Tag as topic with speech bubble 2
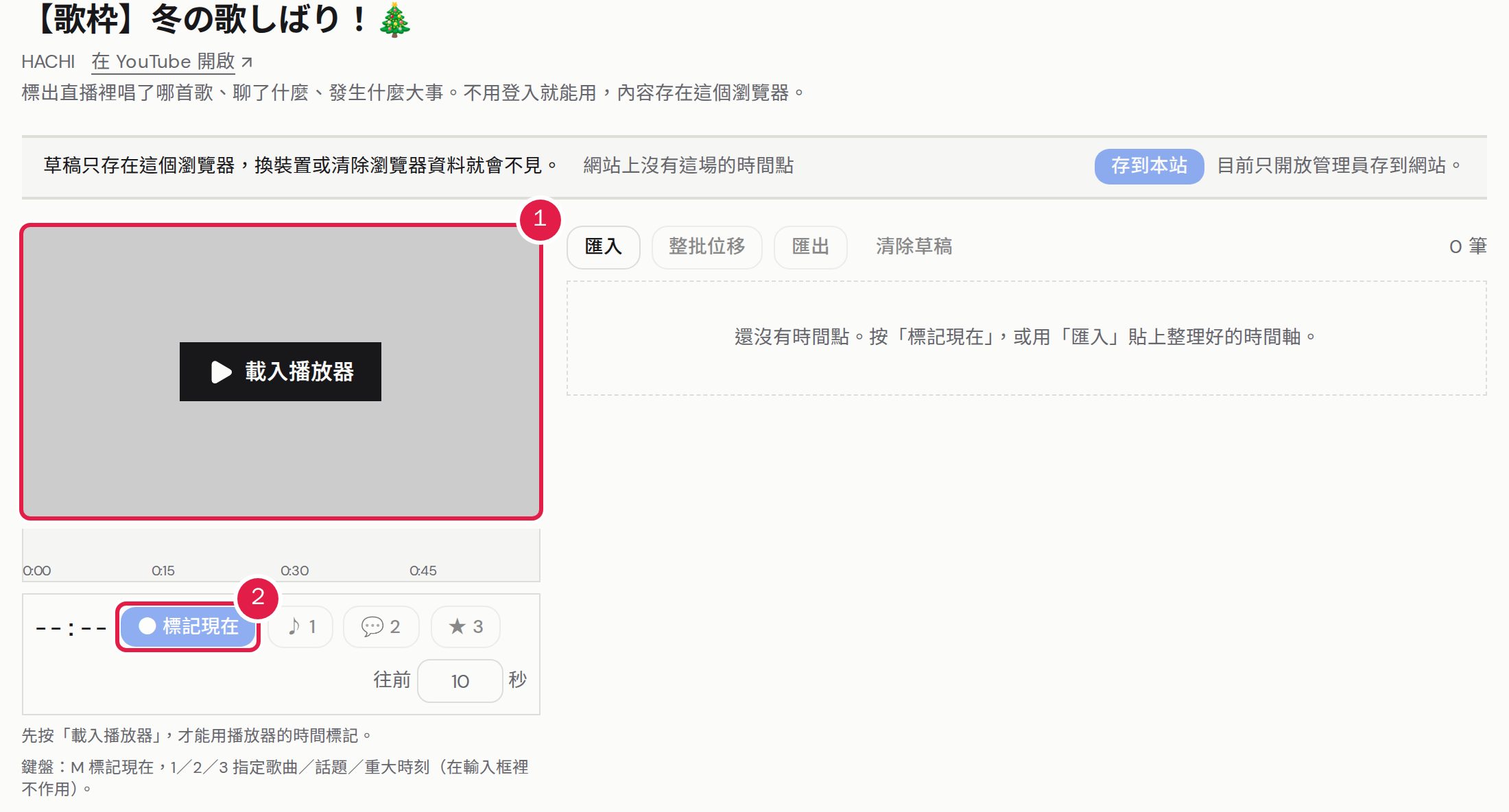 (x=381, y=627)
